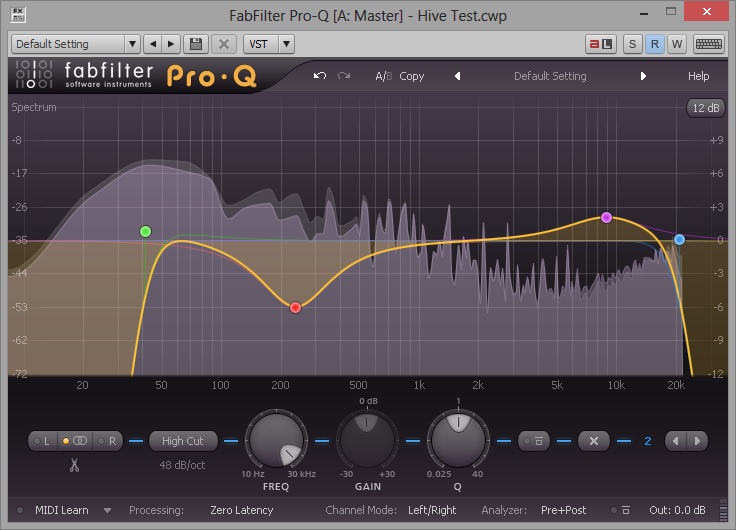Click the MIDI Learn button
The image size is (736, 530).
(61, 510)
